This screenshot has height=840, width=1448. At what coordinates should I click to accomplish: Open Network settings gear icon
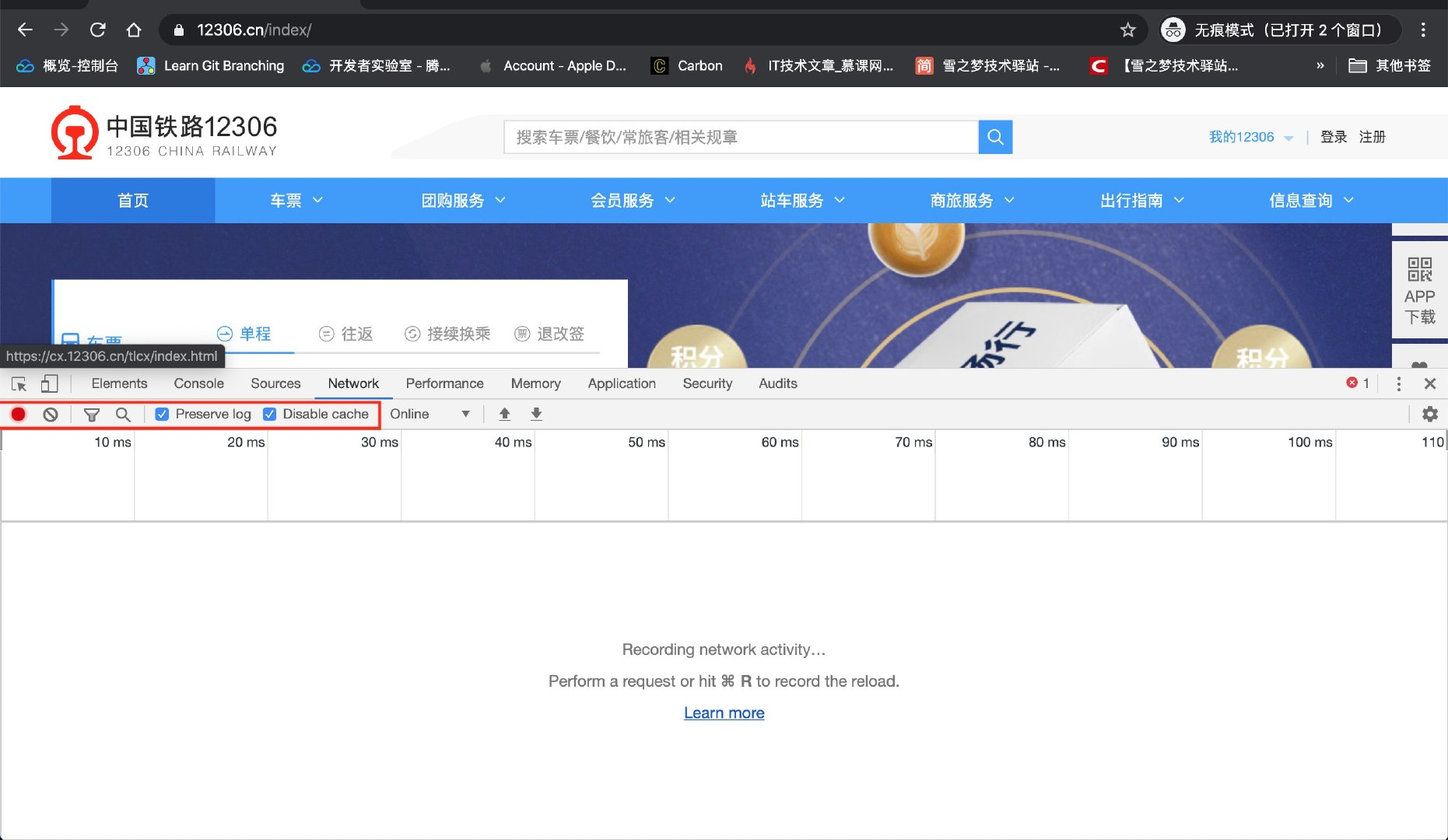[x=1430, y=414]
